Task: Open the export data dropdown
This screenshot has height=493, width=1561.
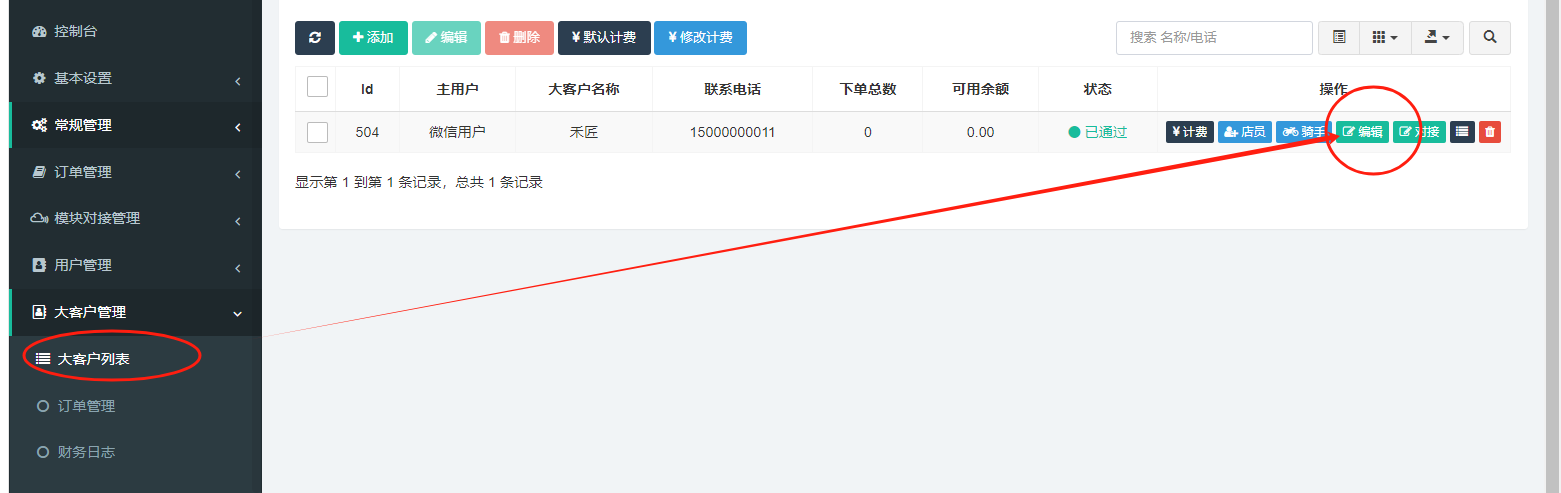Action: (x=1437, y=38)
